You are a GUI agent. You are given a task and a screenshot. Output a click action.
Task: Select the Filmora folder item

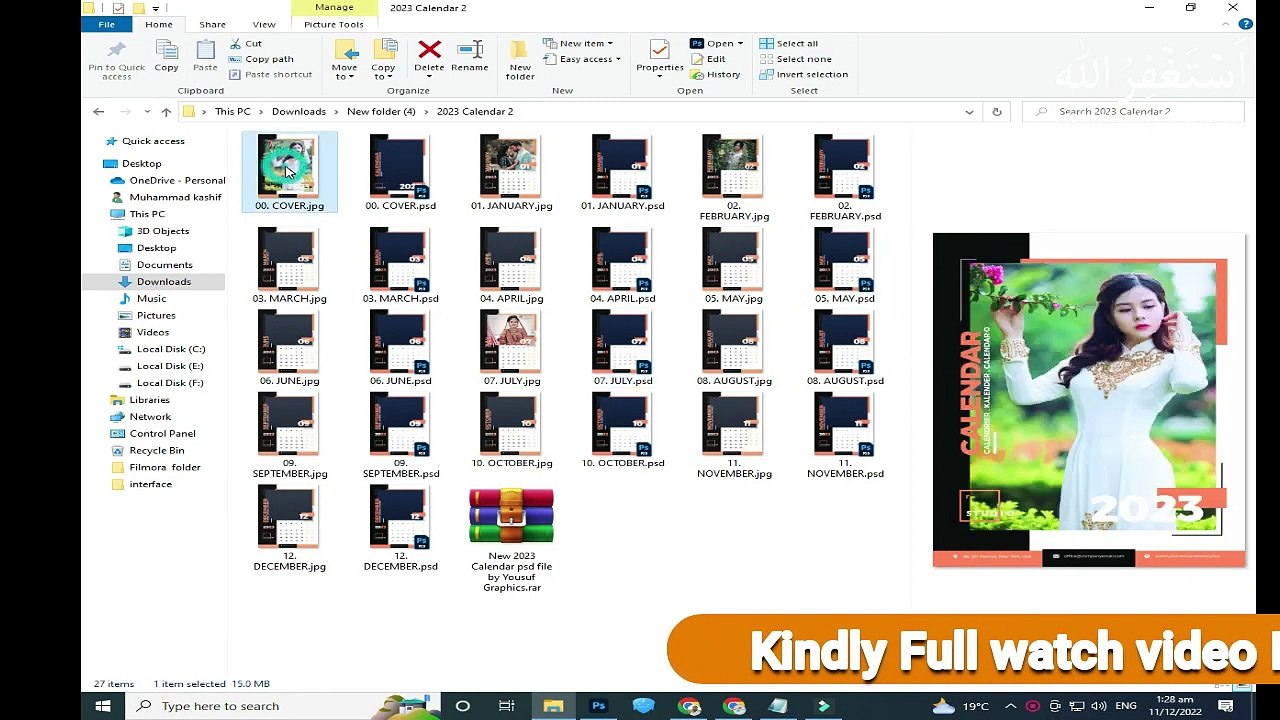pyautogui.click(x=154, y=467)
